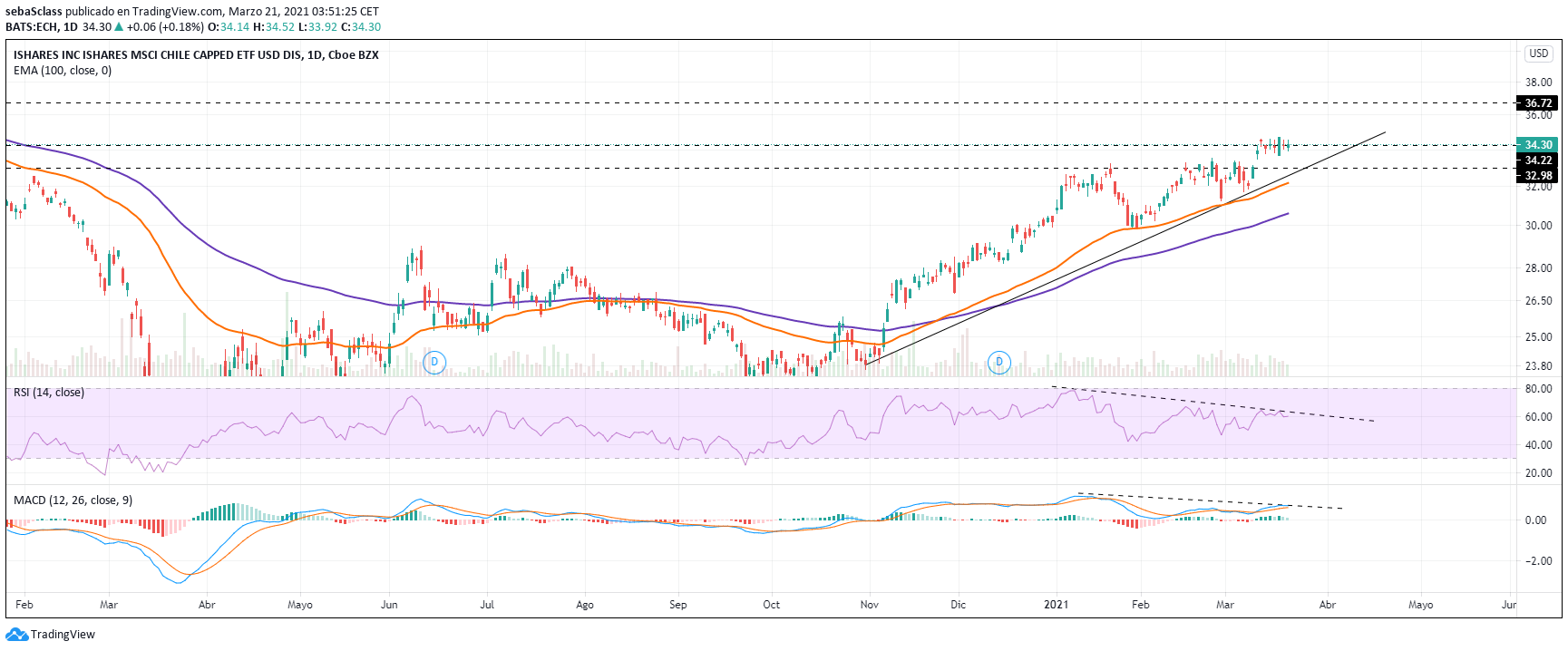Click the sebaSclass author name
Screen dimensions: 1568x651
[x=34, y=12]
